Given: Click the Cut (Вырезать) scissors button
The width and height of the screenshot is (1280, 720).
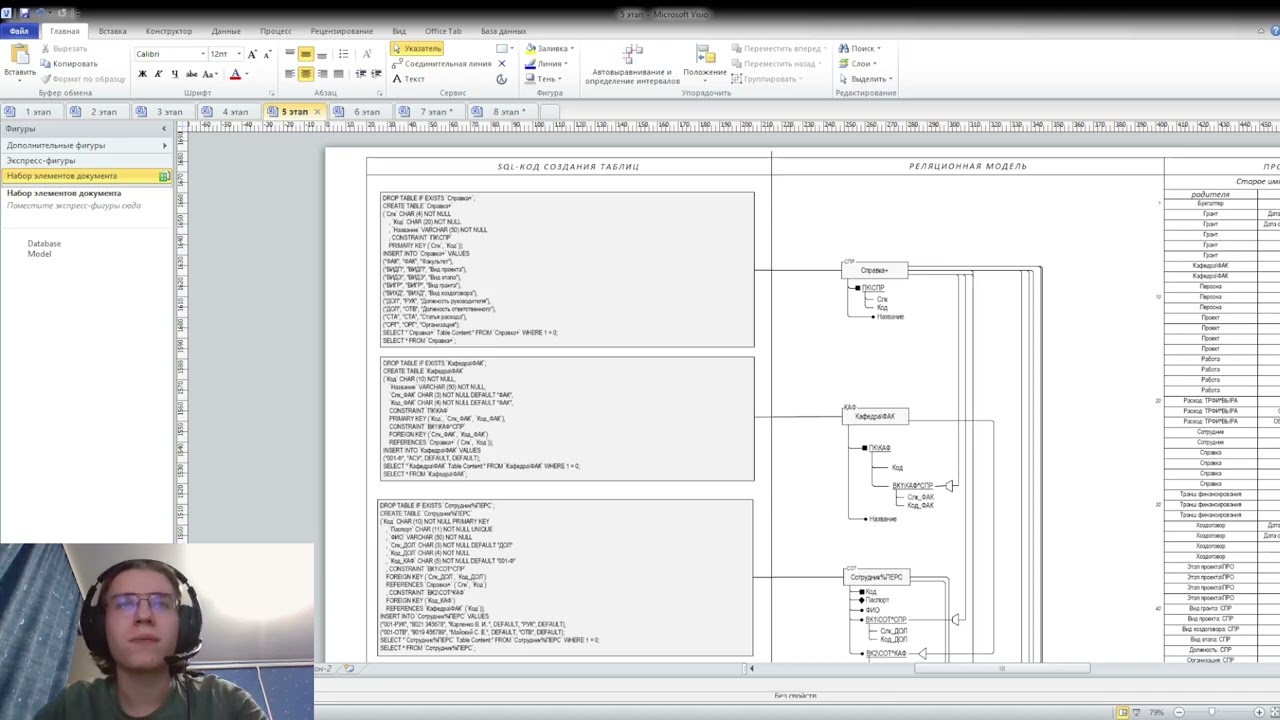Looking at the screenshot, I should coord(64,49).
